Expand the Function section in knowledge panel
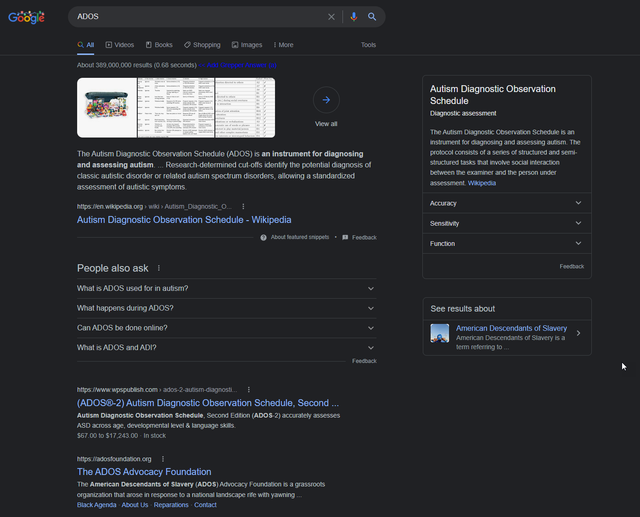Viewport: 640px width, 517px height. 507,244
